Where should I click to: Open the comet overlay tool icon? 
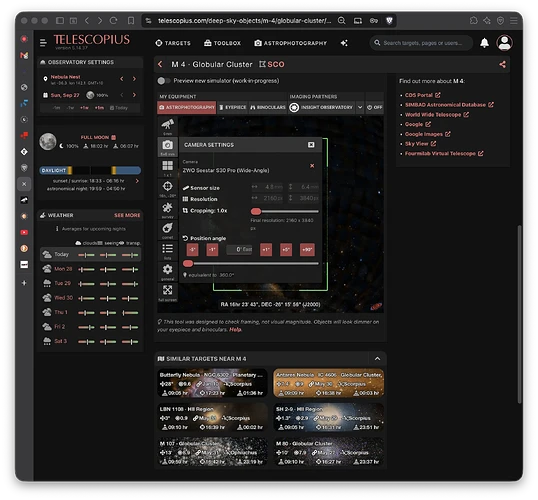(167, 230)
